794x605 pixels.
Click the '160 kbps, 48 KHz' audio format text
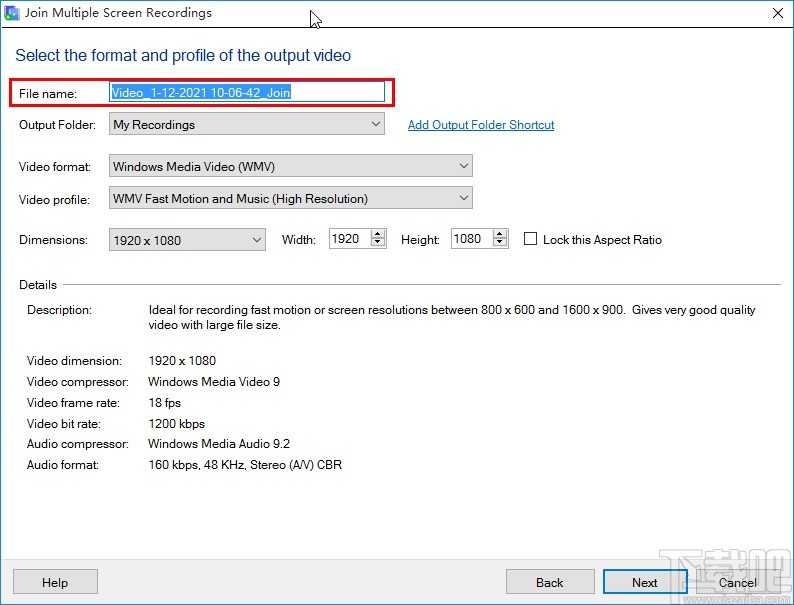245,465
